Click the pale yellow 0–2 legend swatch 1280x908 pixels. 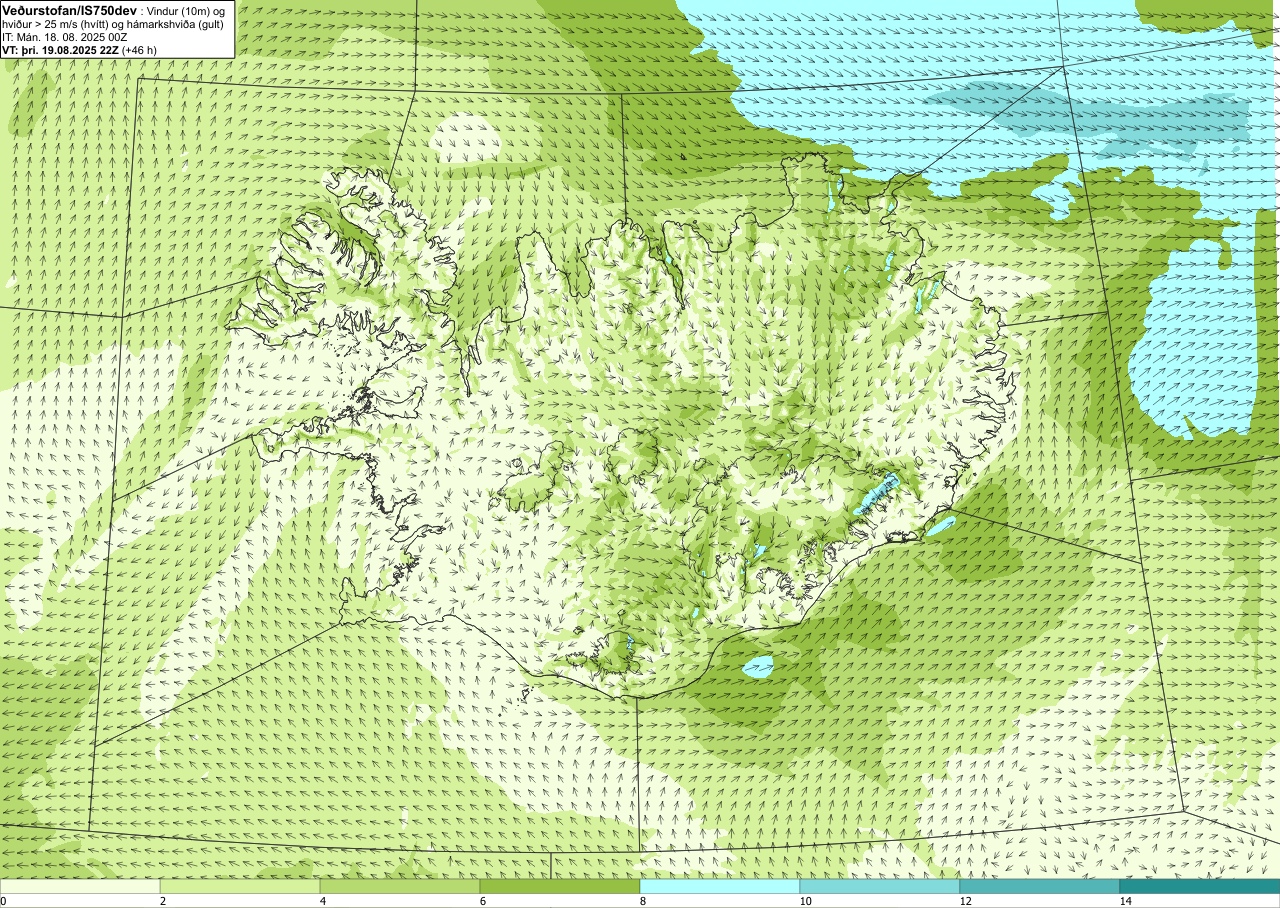(80, 886)
